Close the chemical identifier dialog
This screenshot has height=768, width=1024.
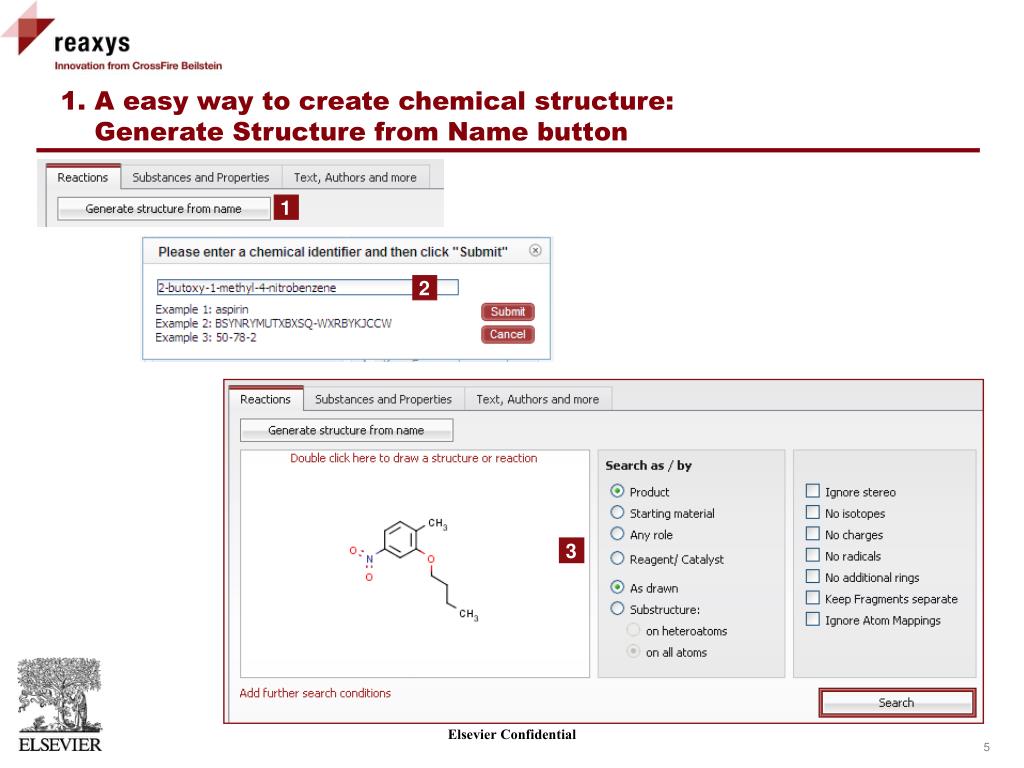(x=535, y=251)
